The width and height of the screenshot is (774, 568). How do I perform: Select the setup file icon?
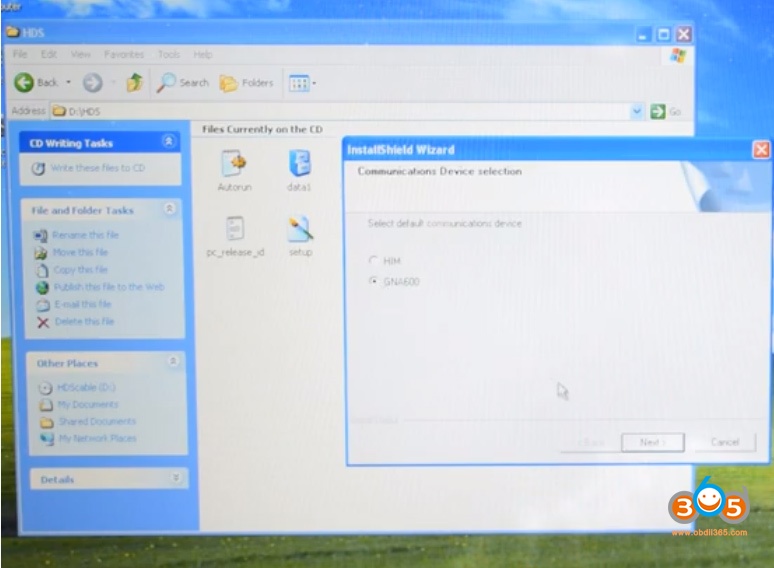coord(300,229)
